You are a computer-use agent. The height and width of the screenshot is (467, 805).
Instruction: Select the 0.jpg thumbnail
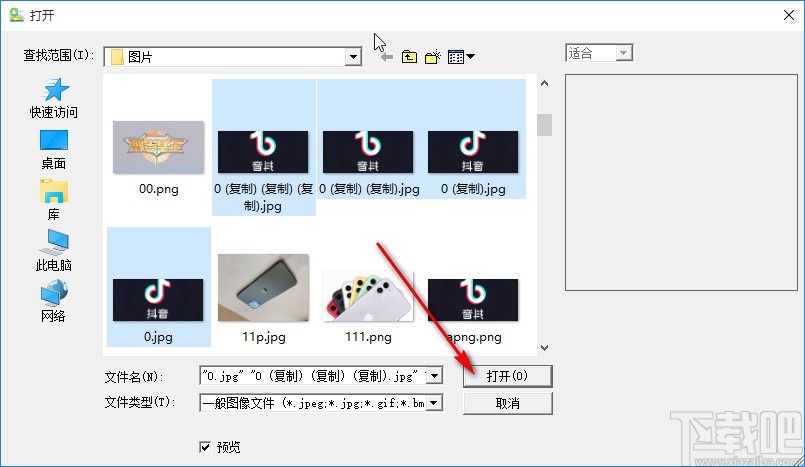[159, 300]
